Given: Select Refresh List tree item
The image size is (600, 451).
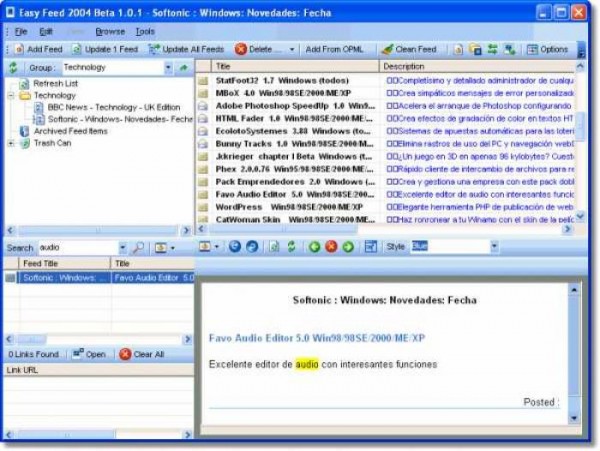Looking at the screenshot, I should point(55,83).
